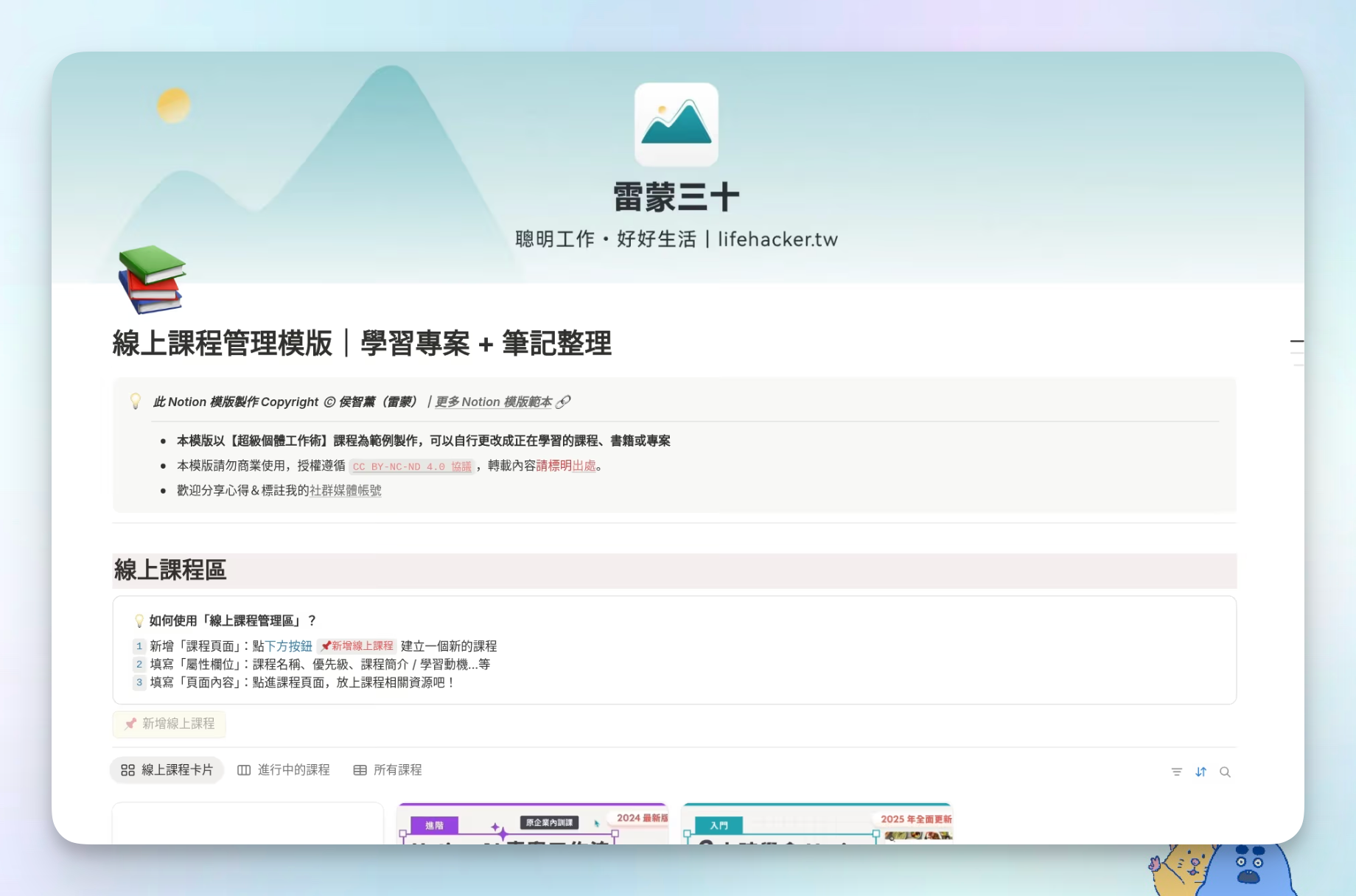The image size is (1356, 896).
Task: Click the sort arrows icon
Action: [x=1201, y=771]
